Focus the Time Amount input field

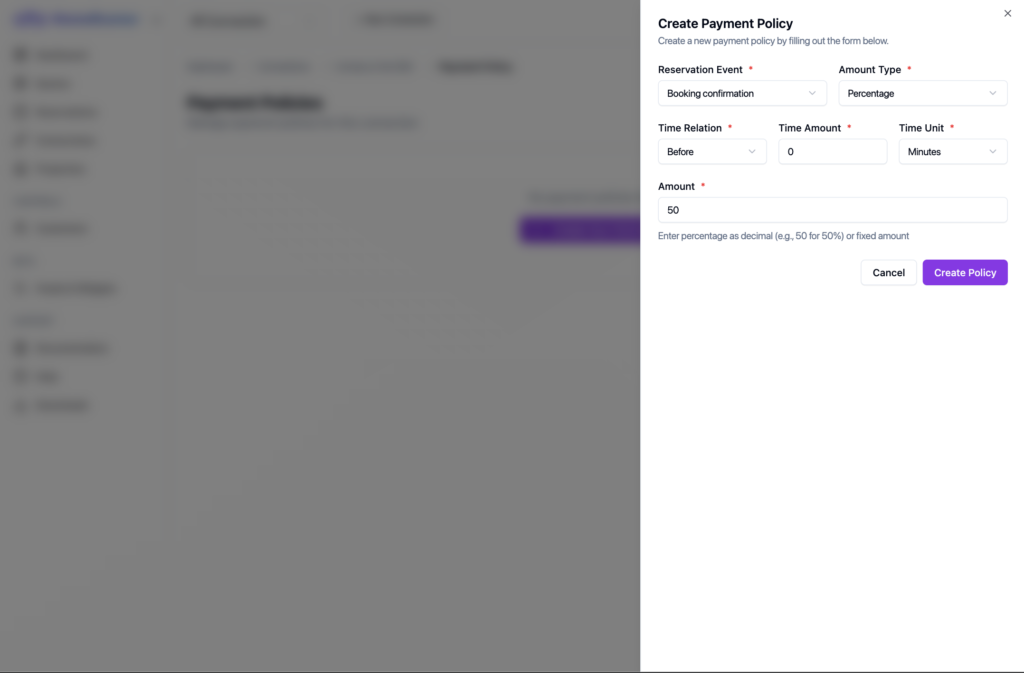832,152
